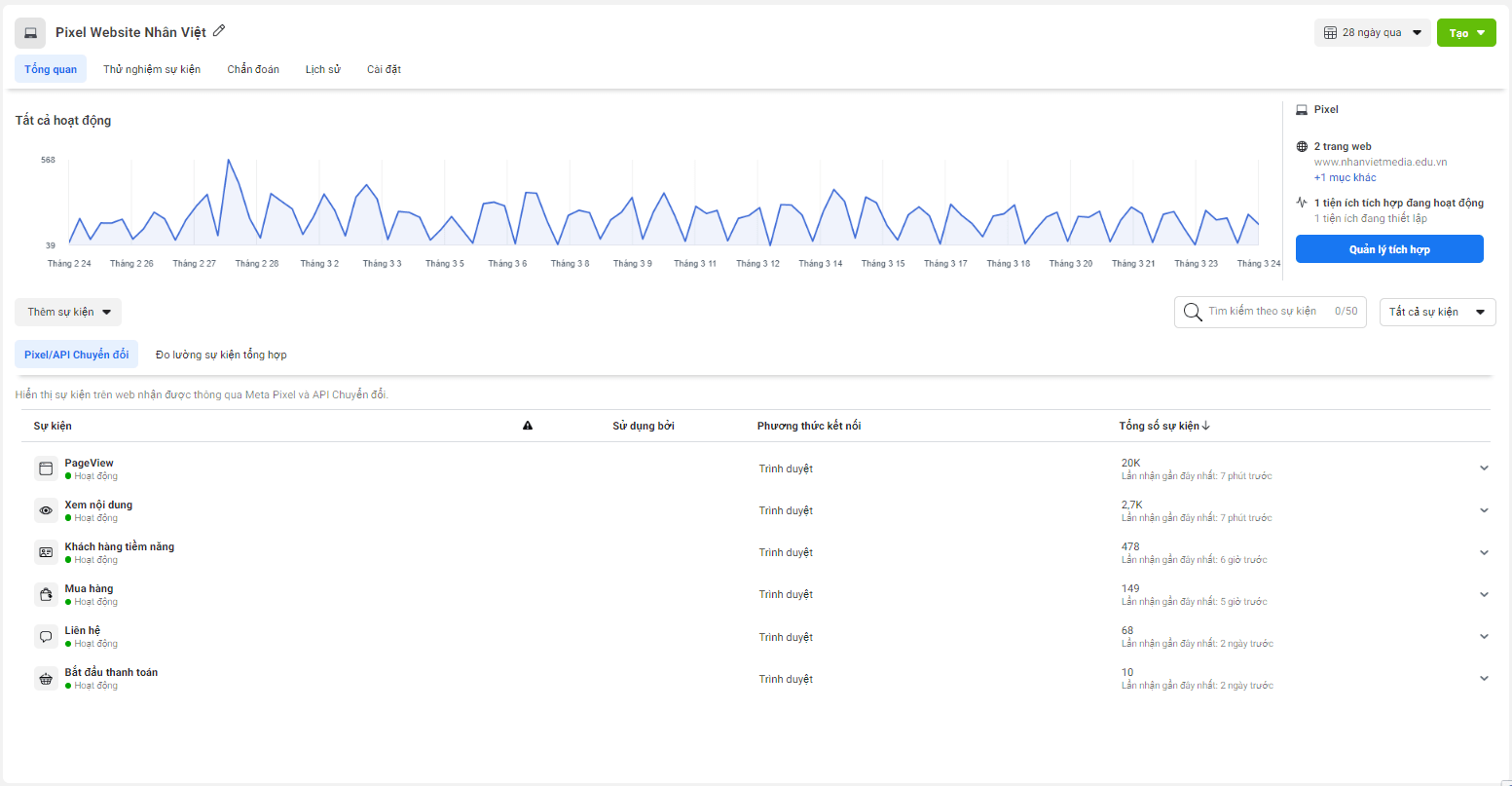Select the Pixel/API Chuyển đổi tab
1512x786 pixels.
point(76,355)
